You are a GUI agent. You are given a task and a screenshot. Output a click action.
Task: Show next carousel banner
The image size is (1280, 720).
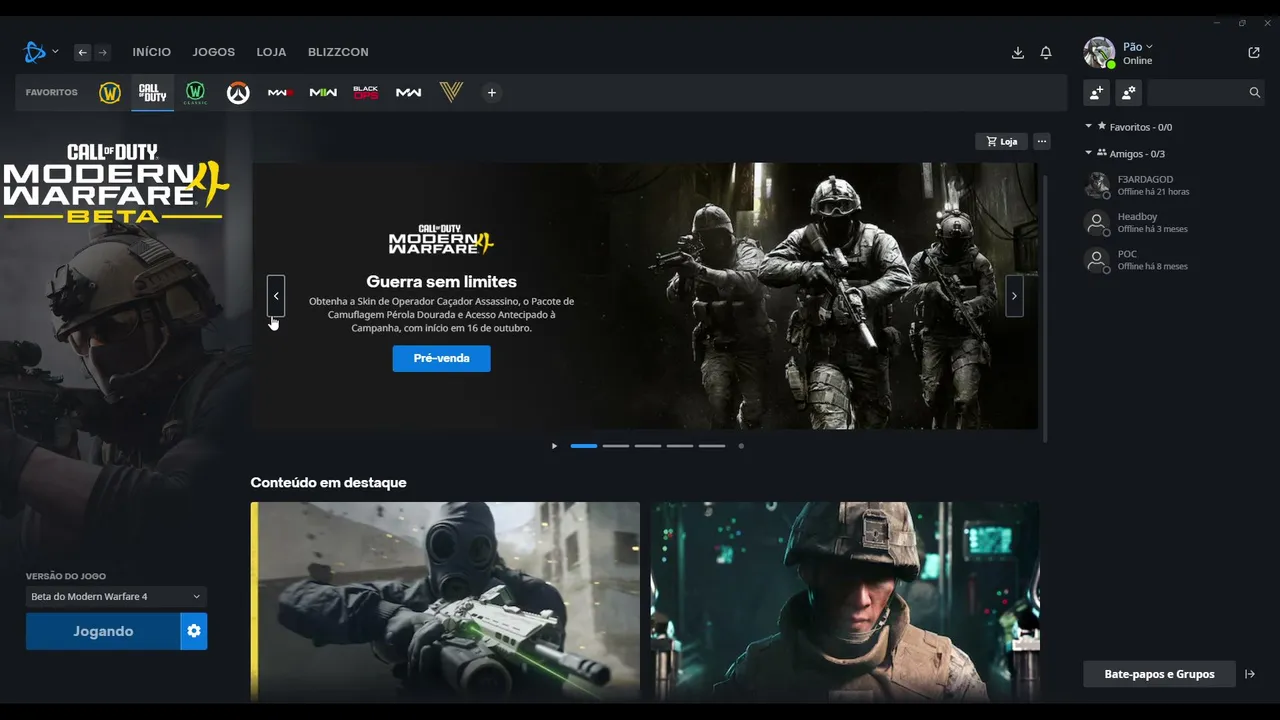click(1014, 296)
